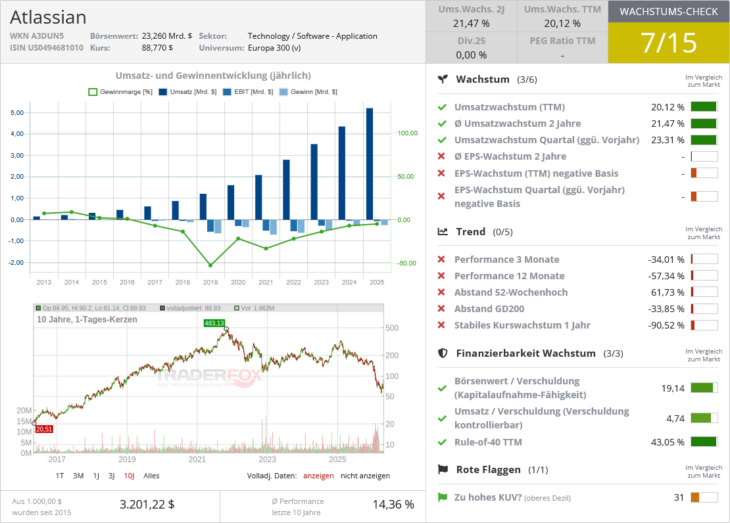Select the 3M chart timeframe
Viewport: 730px width, 523px height.
(x=78, y=475)
